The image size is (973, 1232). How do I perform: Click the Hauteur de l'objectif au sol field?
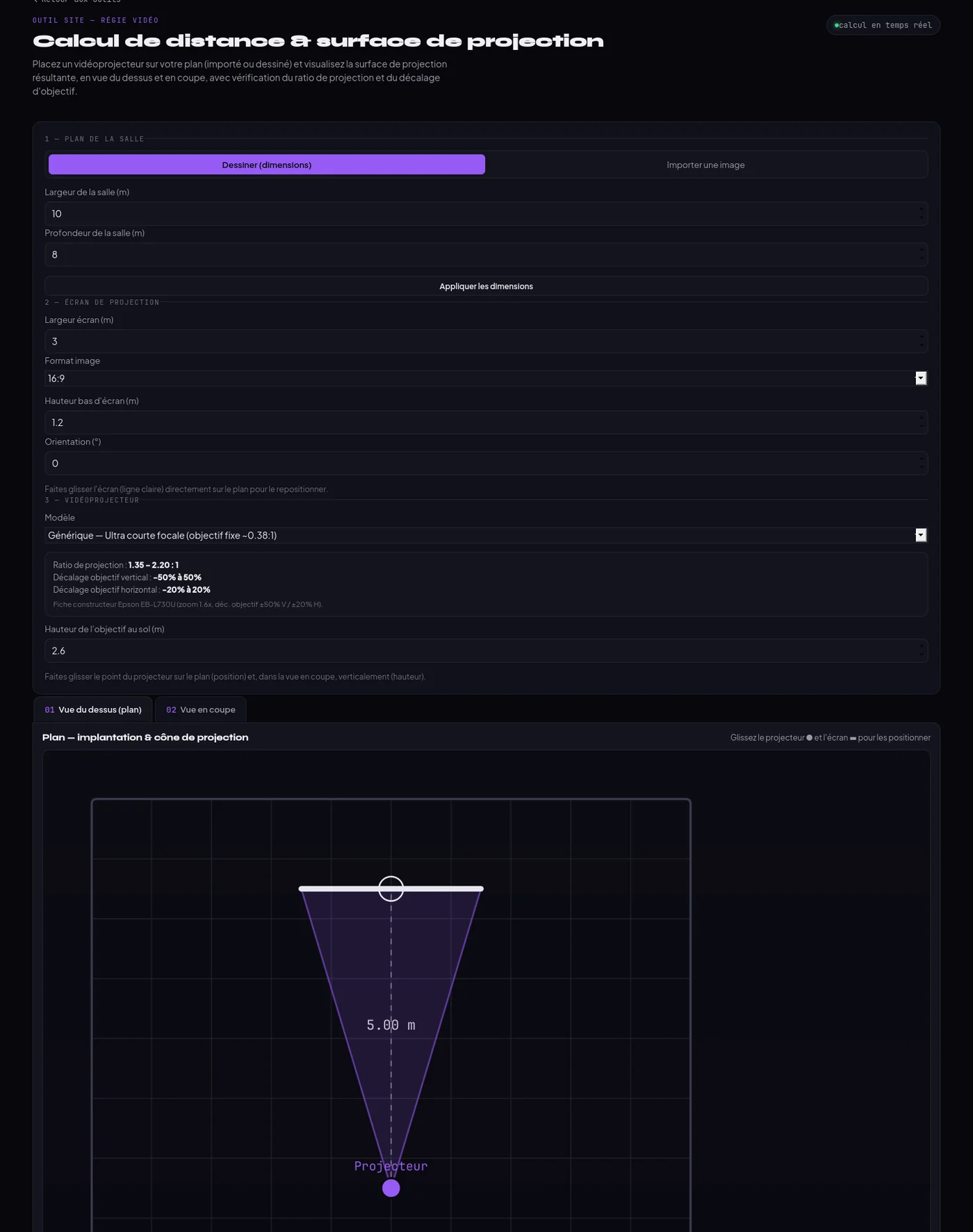tap(486, 650)
